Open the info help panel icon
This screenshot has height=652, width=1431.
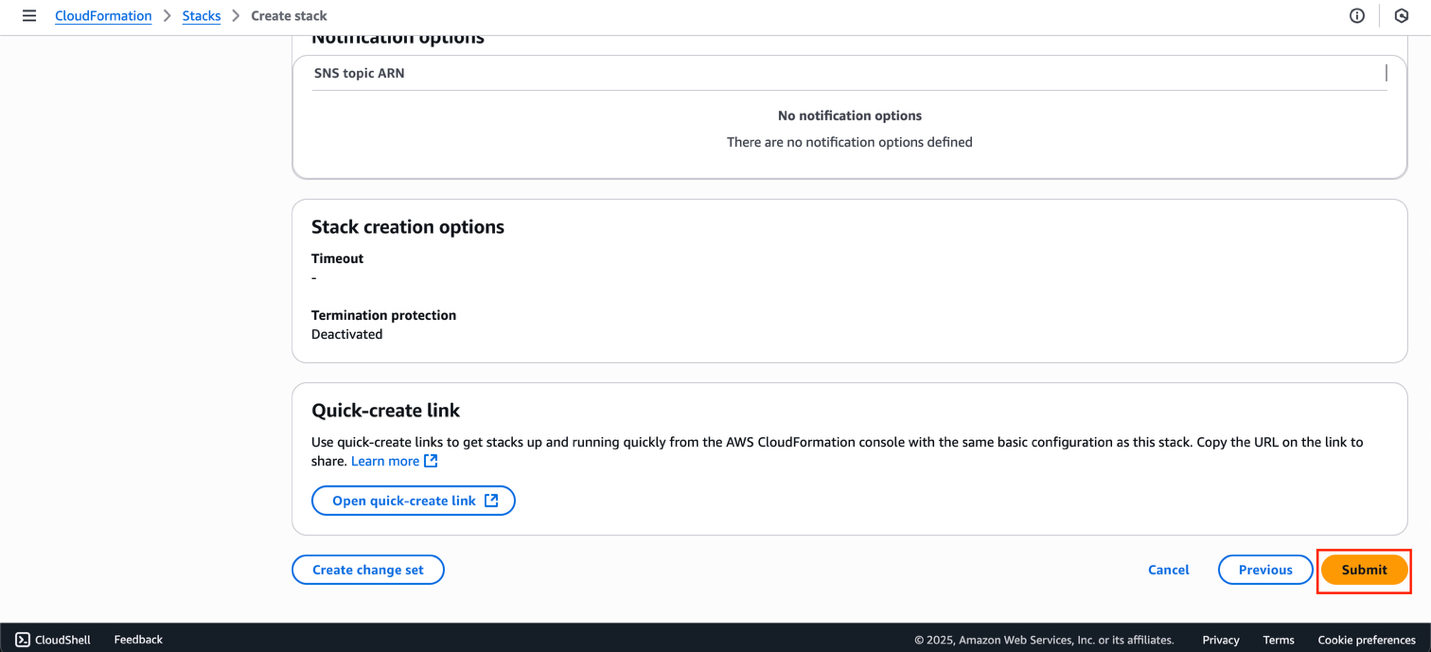pos(1357,16)
